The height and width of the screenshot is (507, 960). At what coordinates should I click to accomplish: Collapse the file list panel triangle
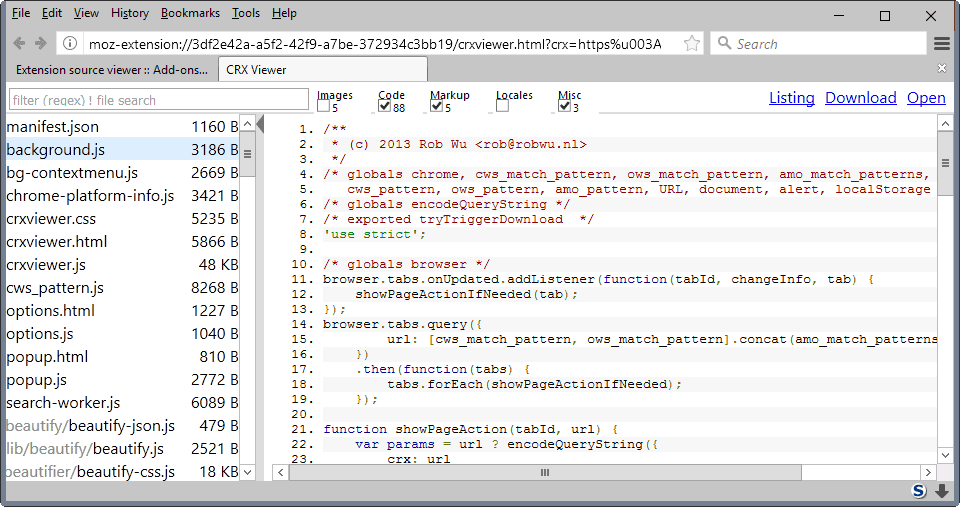pyautogui.click(x=260, y=124)
